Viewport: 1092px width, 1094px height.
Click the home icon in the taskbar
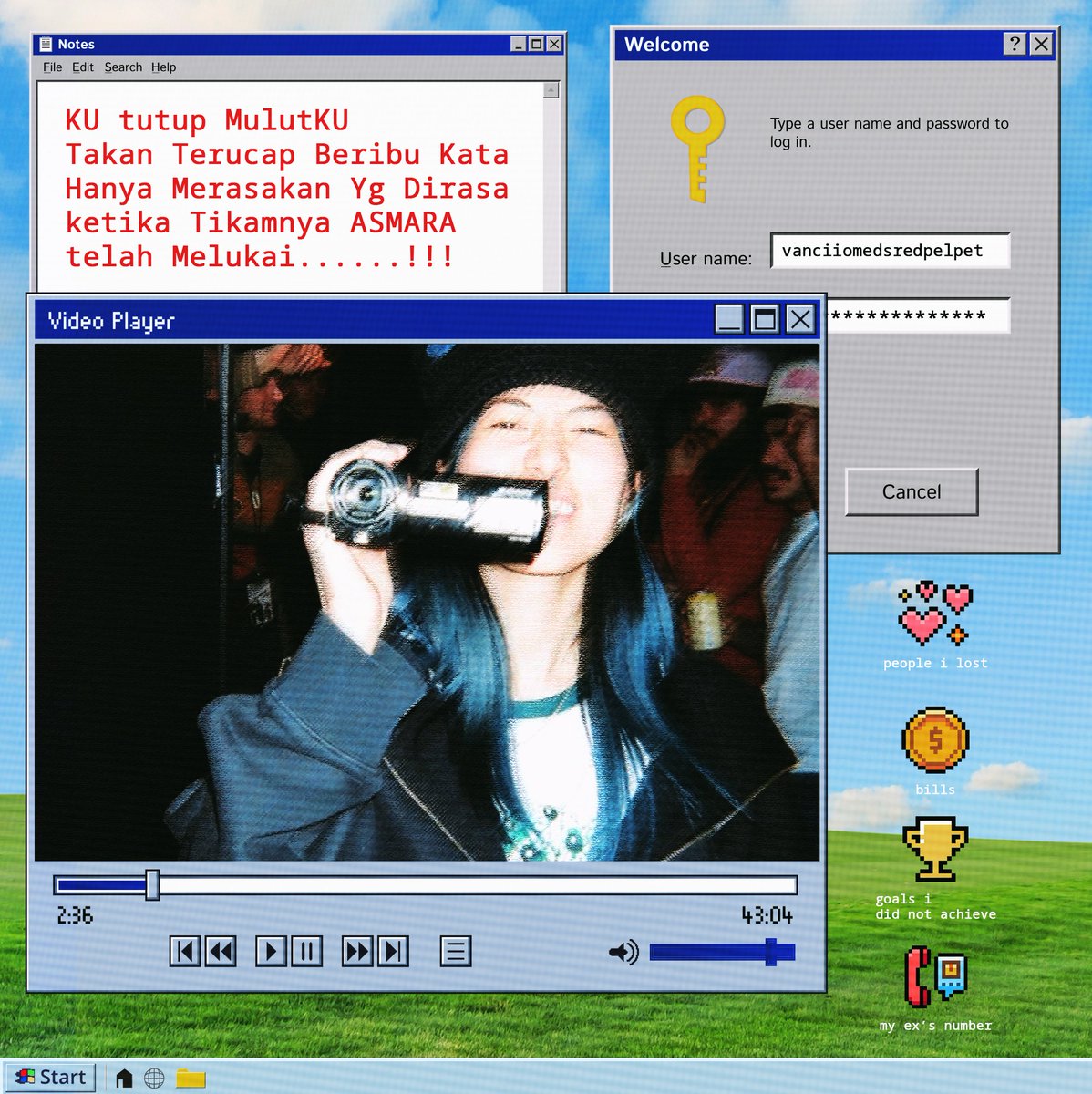[x=125, y=1078]
